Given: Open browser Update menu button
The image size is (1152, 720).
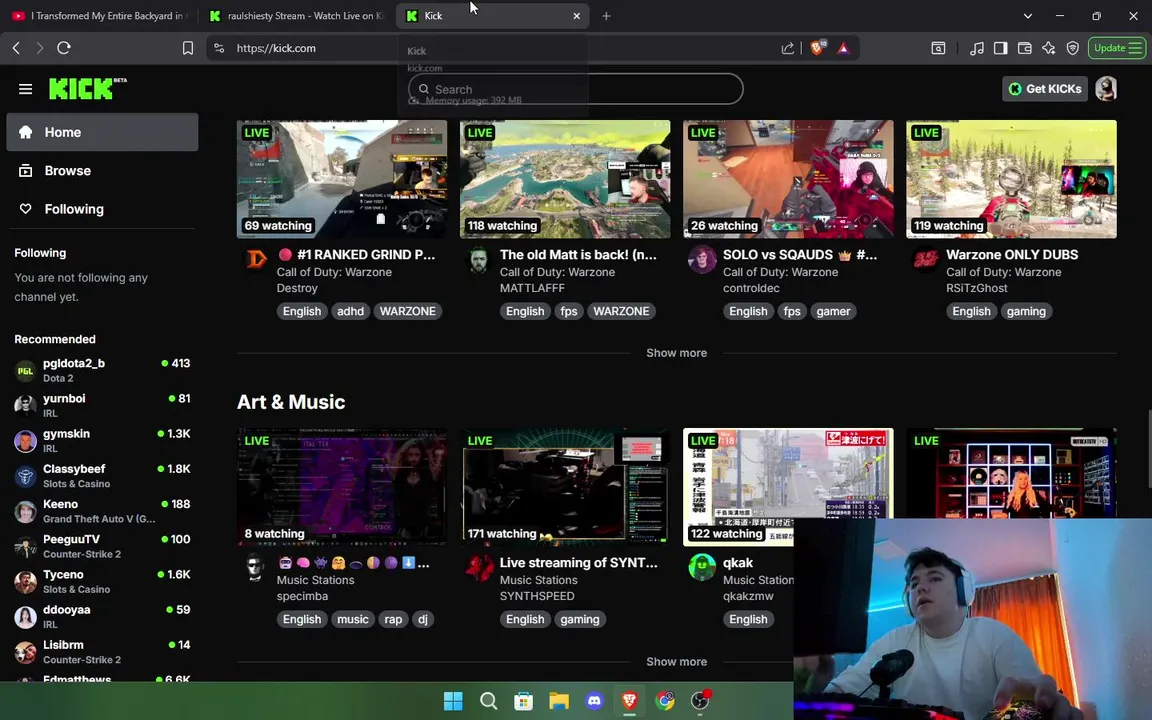Looking at the screenshot, I should [x=1117, y=48].
